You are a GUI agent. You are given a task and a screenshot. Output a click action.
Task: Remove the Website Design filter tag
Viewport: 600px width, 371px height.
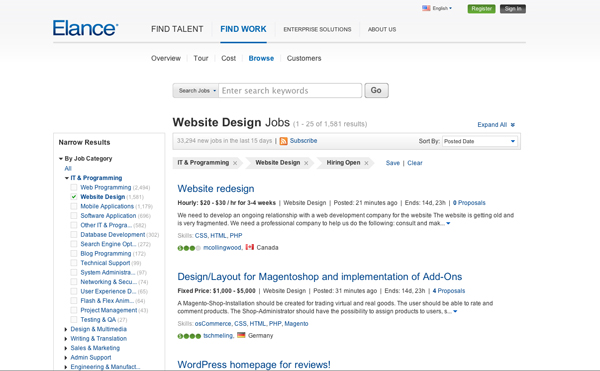point(306,163)
